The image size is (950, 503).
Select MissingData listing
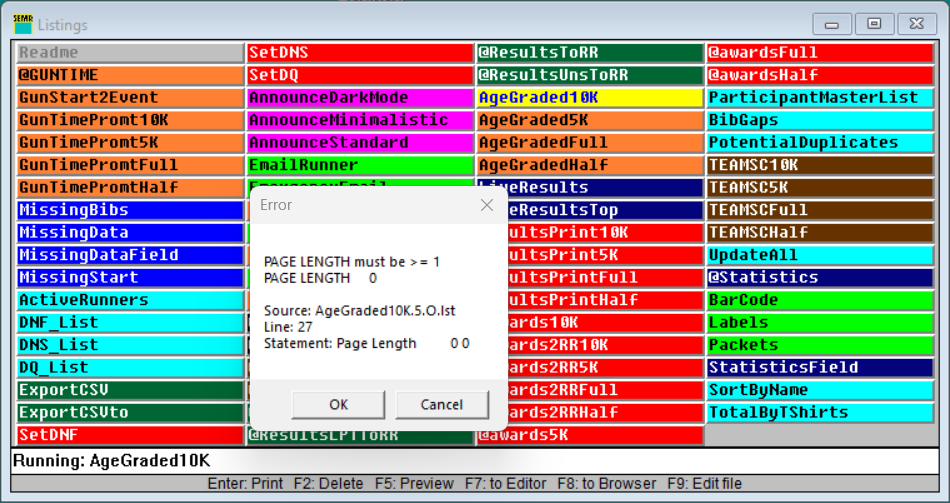[x=130, y=233]
